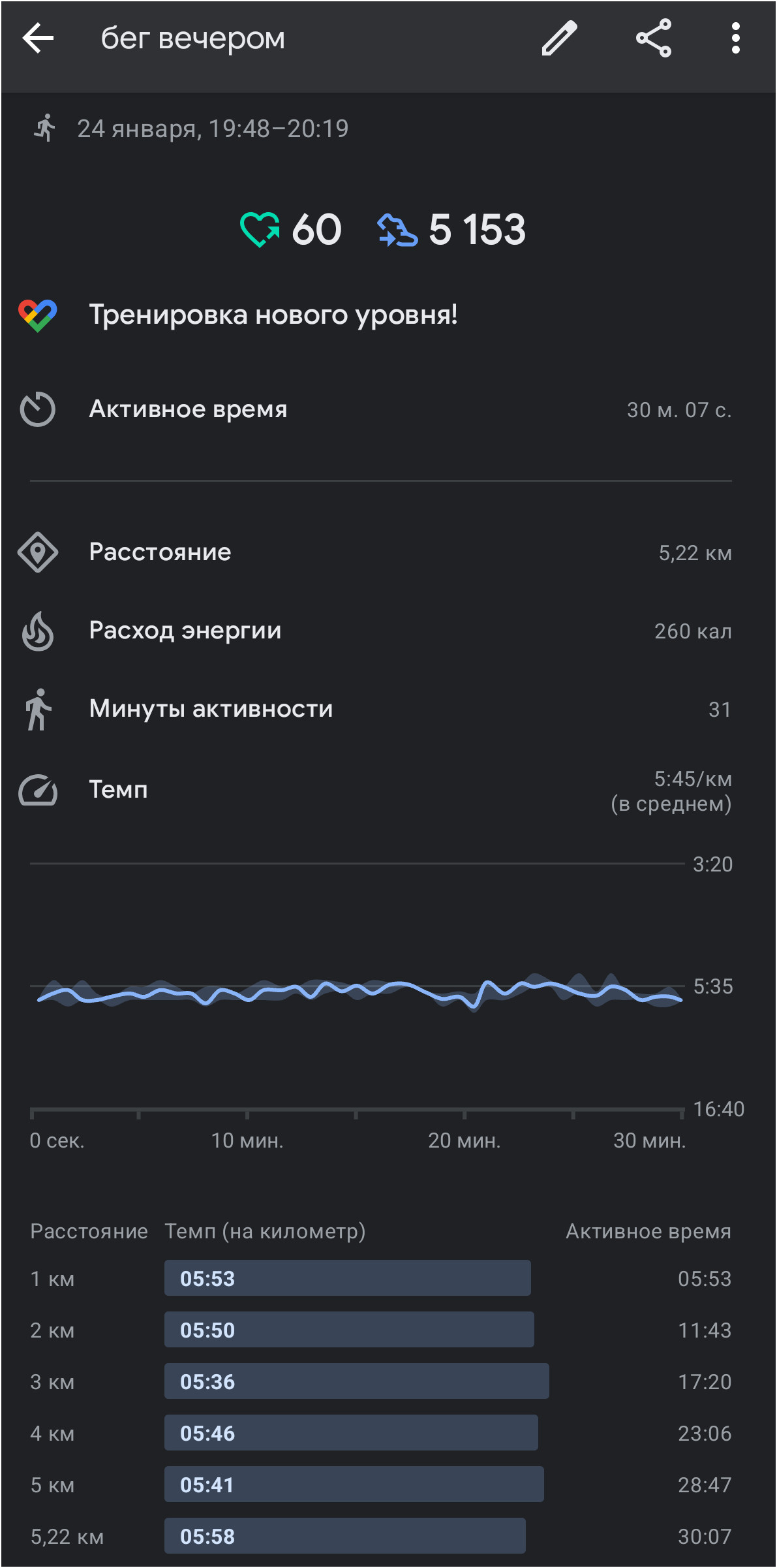Screen dimensions: 777x1568
Task: Tap the share icon
Action: (654, 38)
